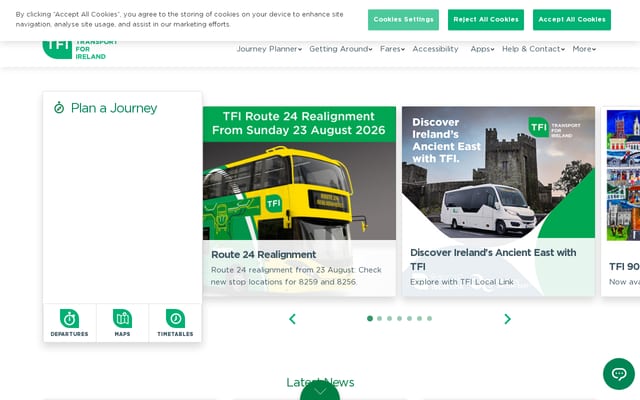Select the first carousel dot

[x=370, y=318]
